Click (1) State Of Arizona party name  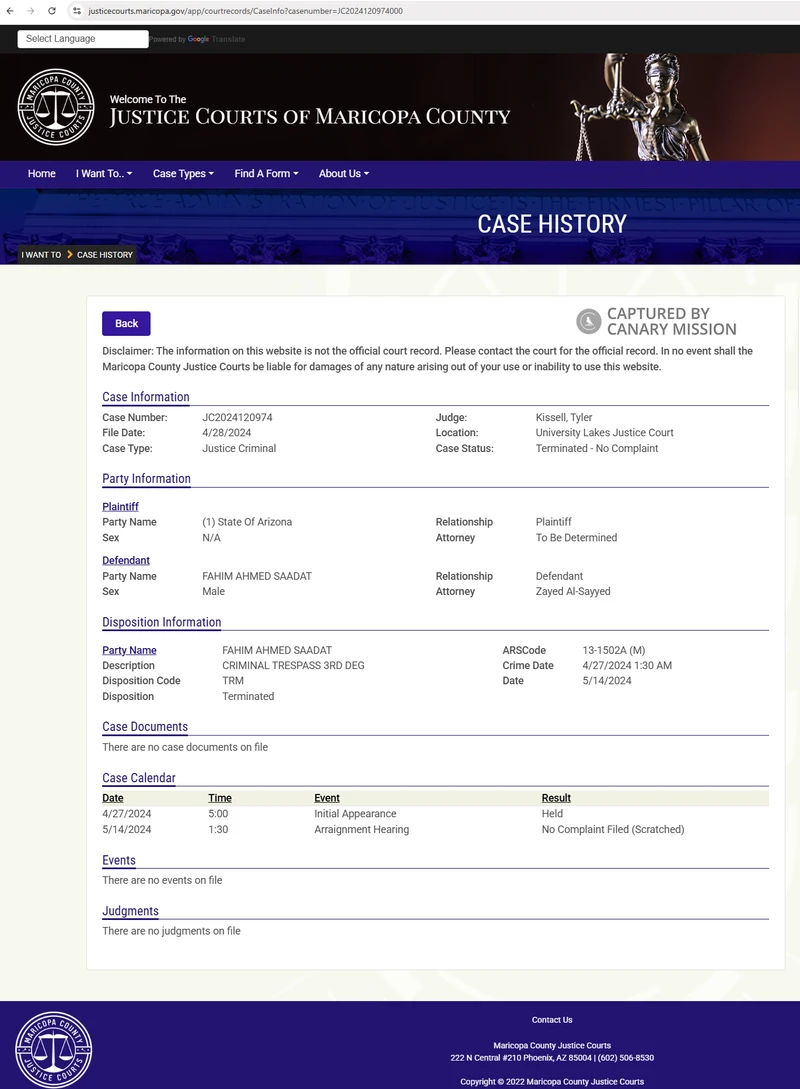[247, 522]
